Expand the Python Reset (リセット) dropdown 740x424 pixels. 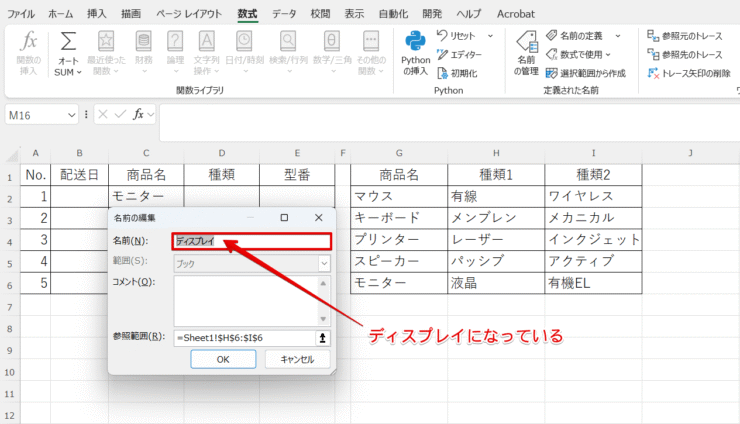coord(490,35)
